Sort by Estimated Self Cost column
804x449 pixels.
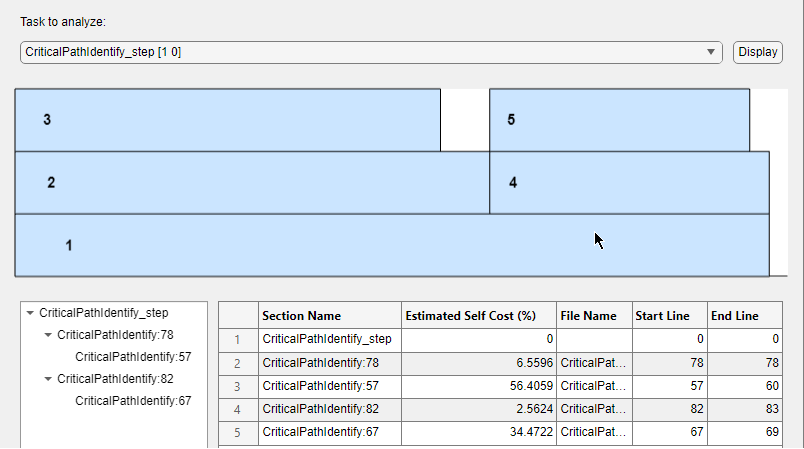[478, 316]
